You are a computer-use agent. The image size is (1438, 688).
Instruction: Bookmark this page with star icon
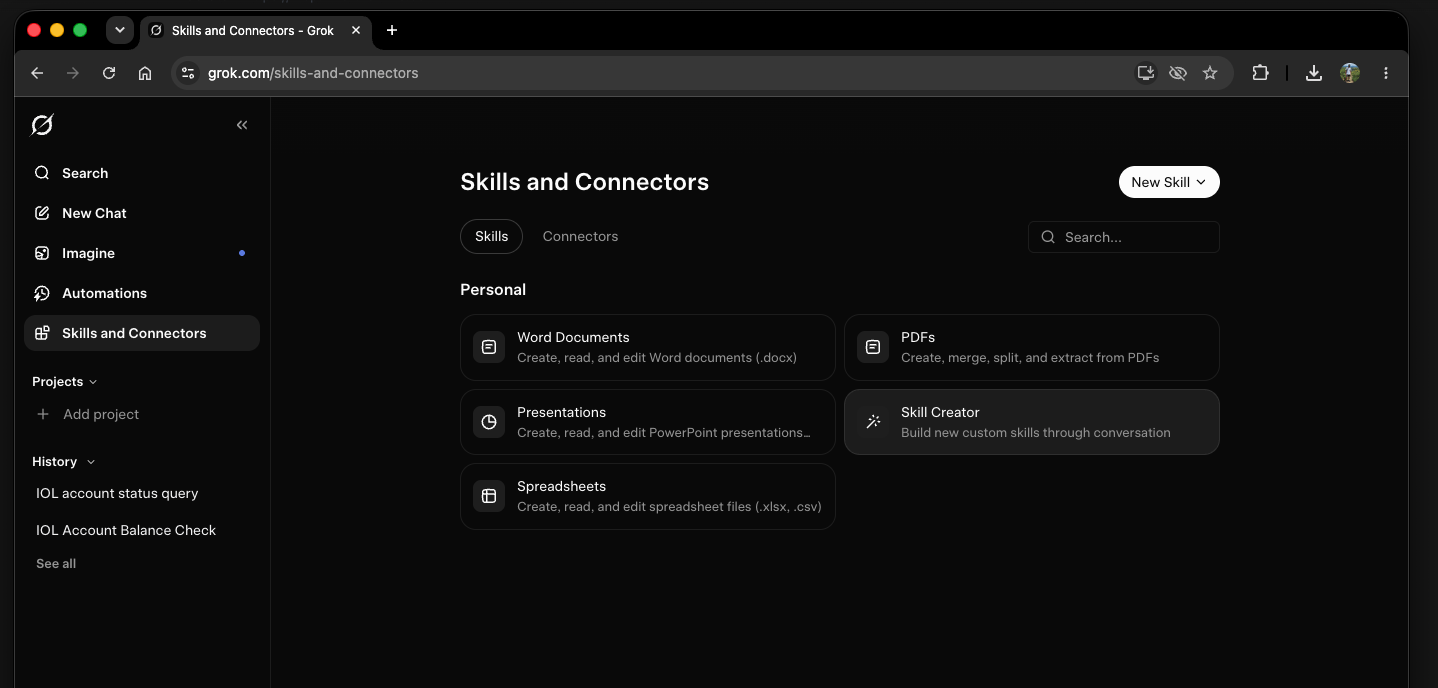point(1210,73)
